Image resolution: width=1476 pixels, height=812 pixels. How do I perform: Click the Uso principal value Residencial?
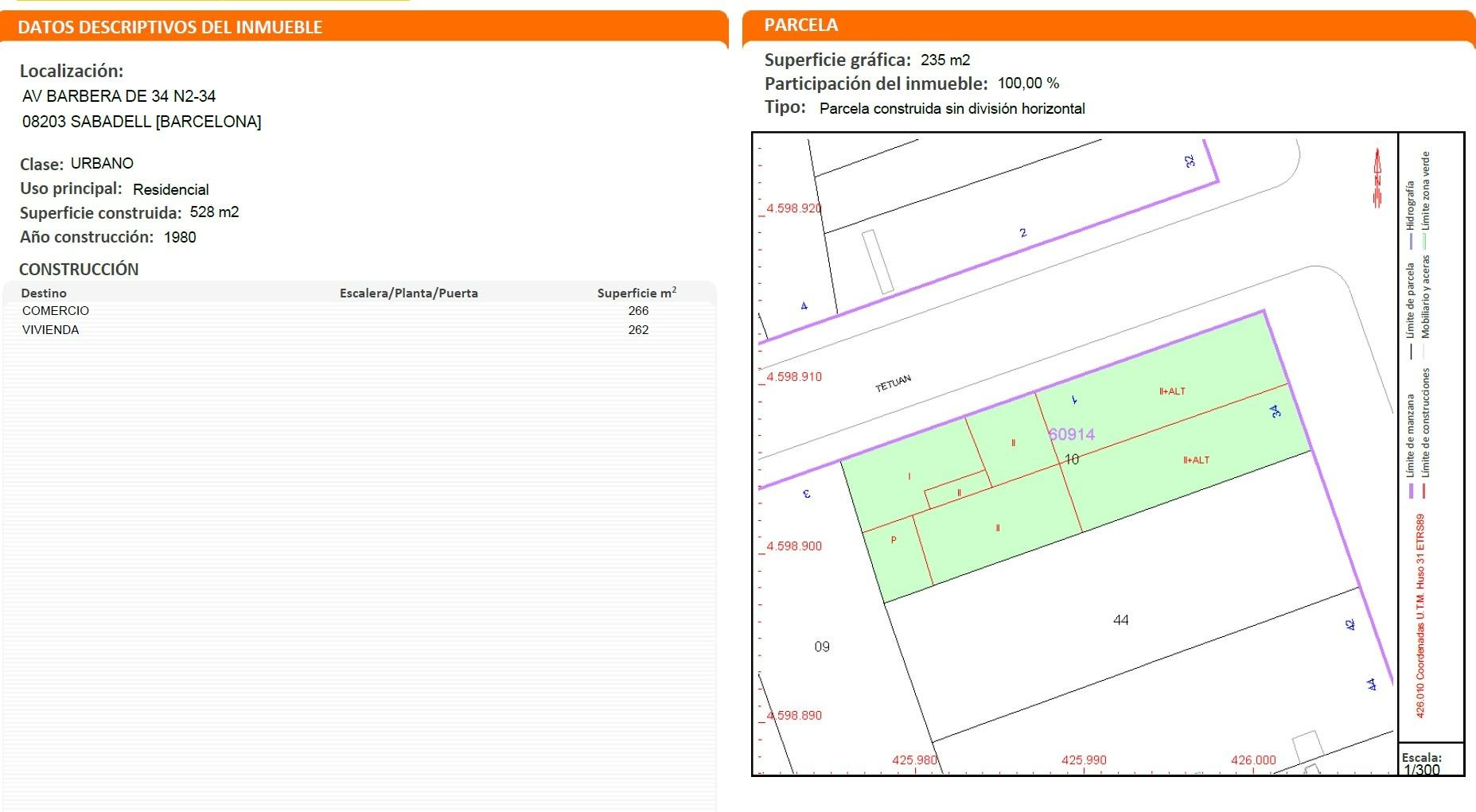tap(171, 189)
